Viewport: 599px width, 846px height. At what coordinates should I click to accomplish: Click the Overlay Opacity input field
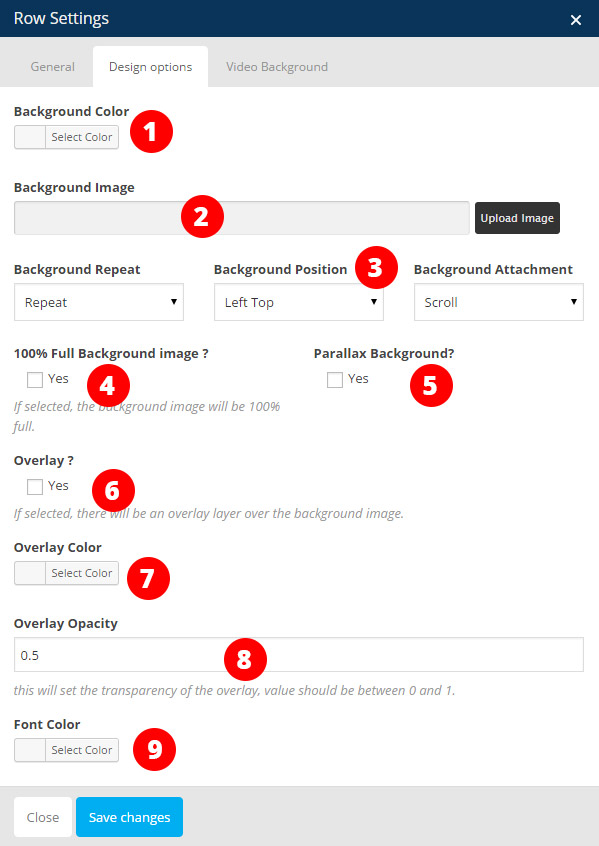pos(299,654)
